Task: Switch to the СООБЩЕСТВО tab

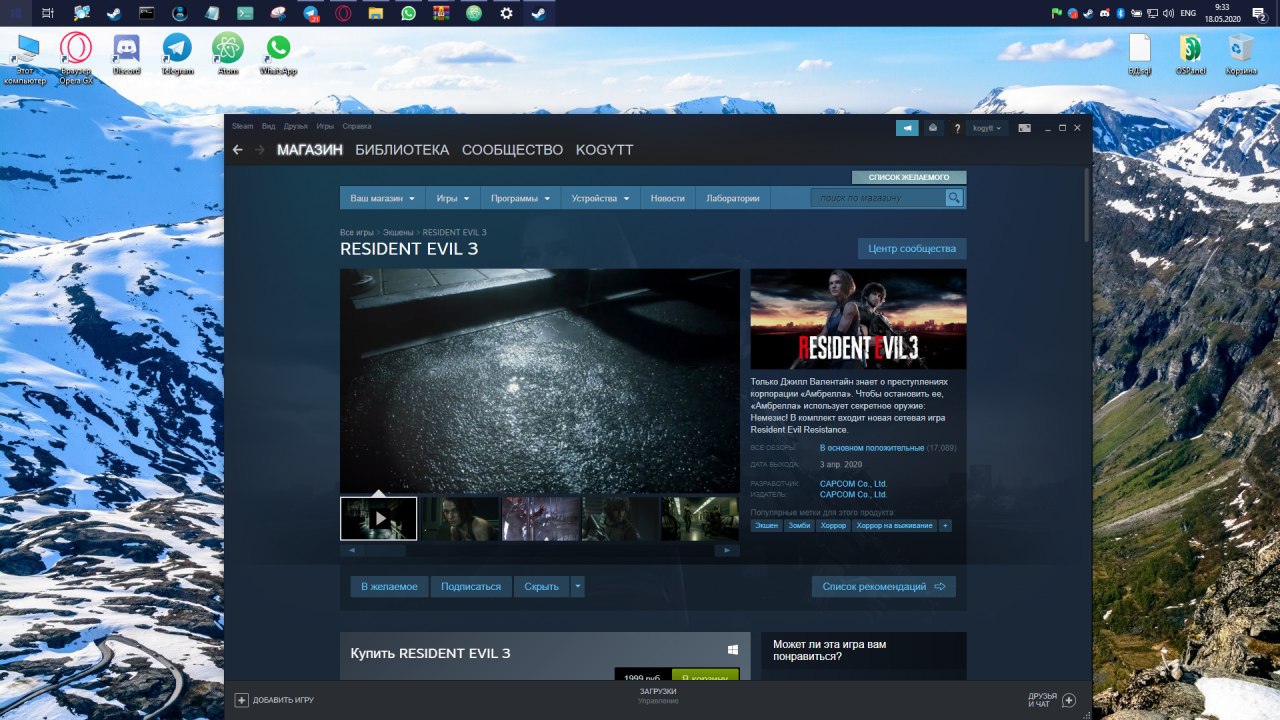Action: 513,150
